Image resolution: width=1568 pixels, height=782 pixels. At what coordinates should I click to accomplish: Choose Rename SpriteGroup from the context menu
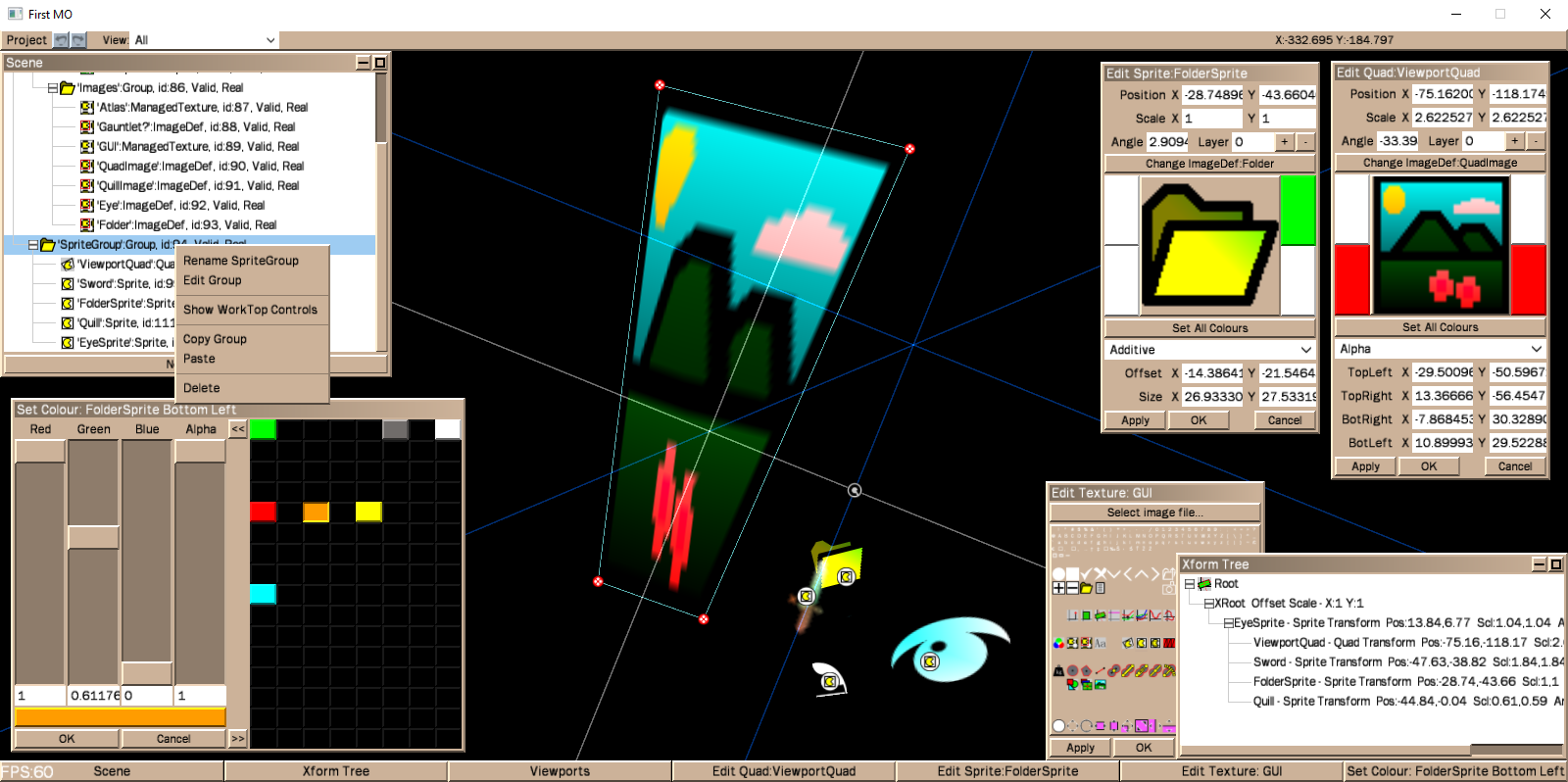click(x=241, y=261)
